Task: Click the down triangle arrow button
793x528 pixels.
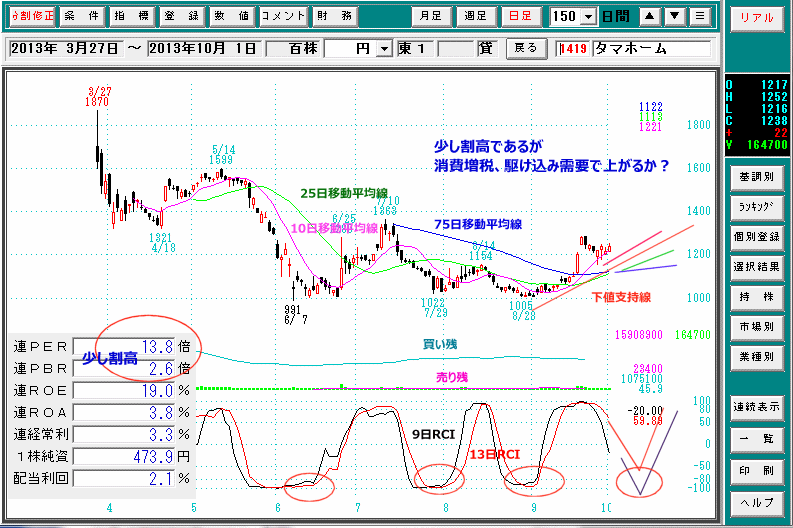Action: tap(675, 16)
